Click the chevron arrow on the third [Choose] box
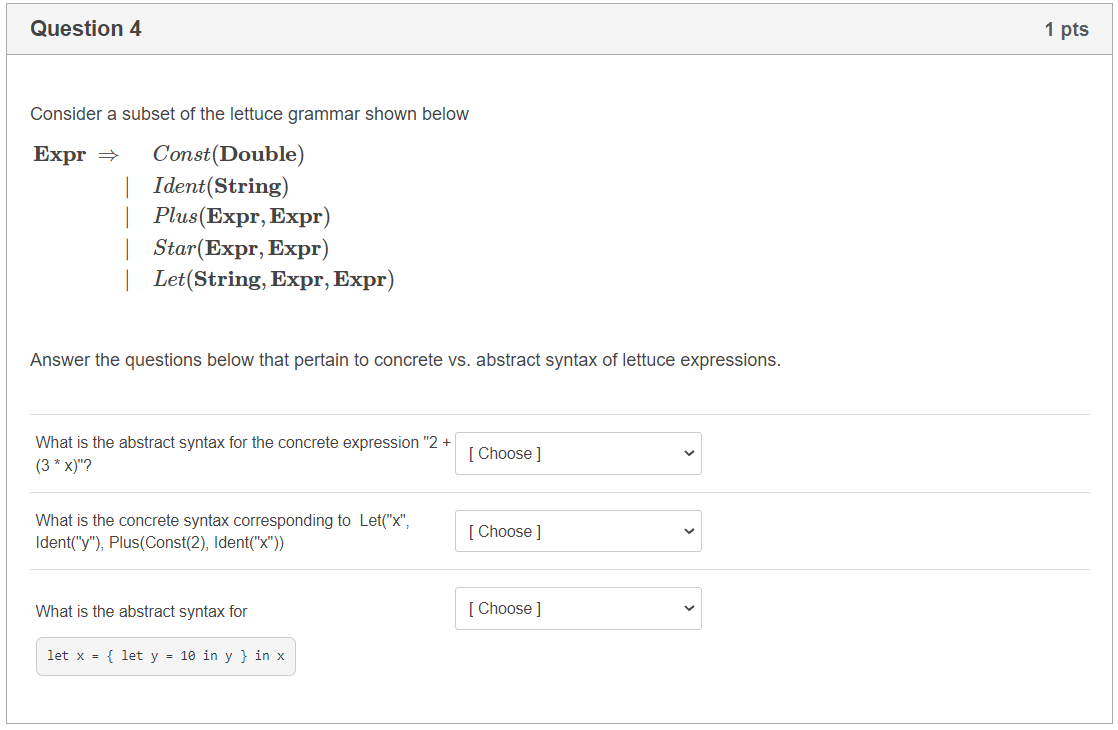Viewport: 1118px width, 730px height. 688,609
